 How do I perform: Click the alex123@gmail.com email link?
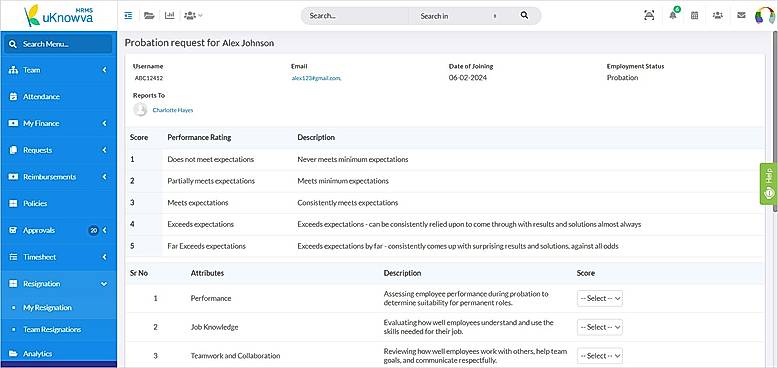click(x=316, y=78)
